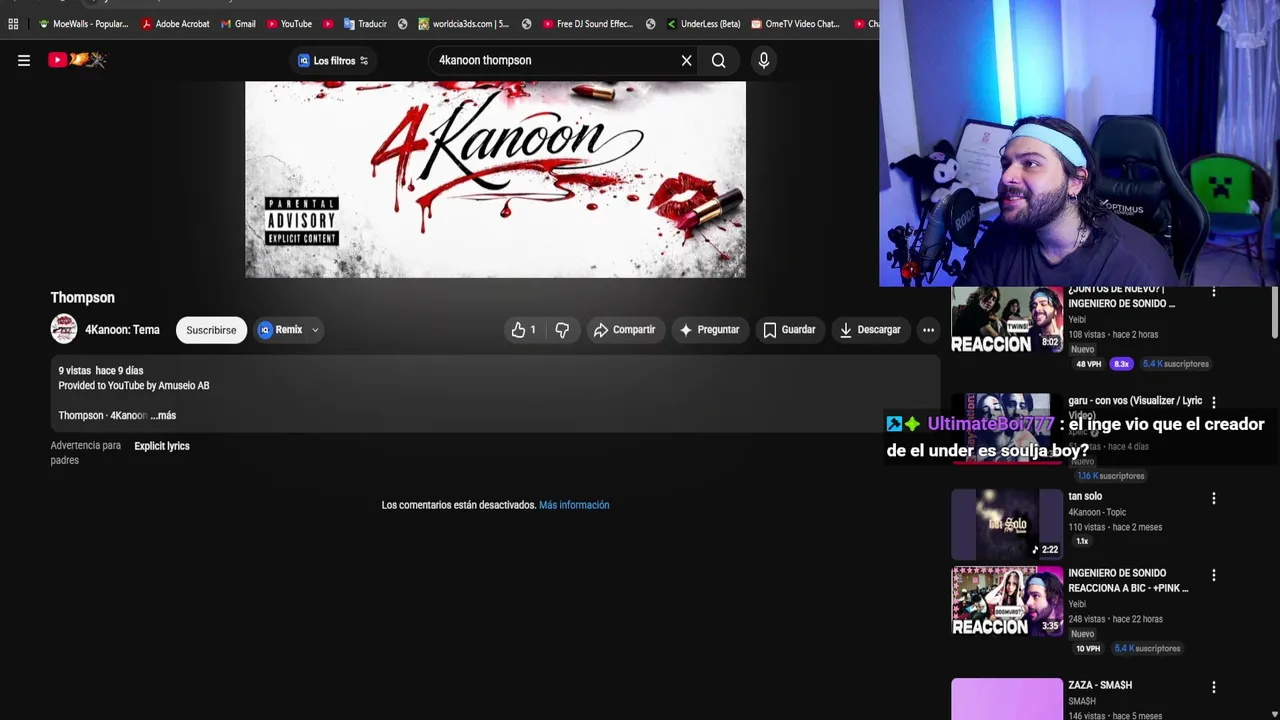Open Free DJ Sound Effects bookmark
This screenshot has width=1280, height=720.
pyautogui.click(x=588, y=24)
